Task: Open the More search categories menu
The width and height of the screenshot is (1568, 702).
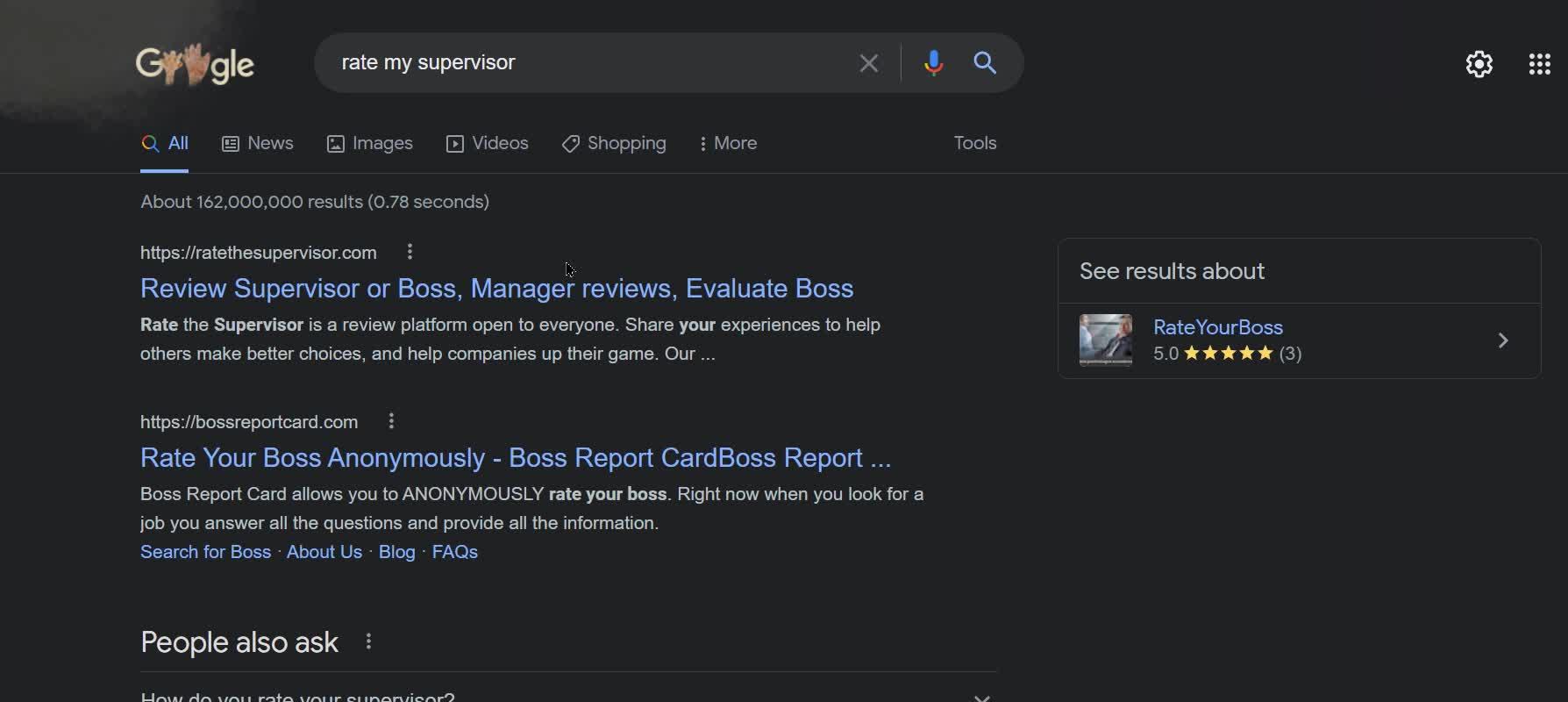Action: click(728, 143)
